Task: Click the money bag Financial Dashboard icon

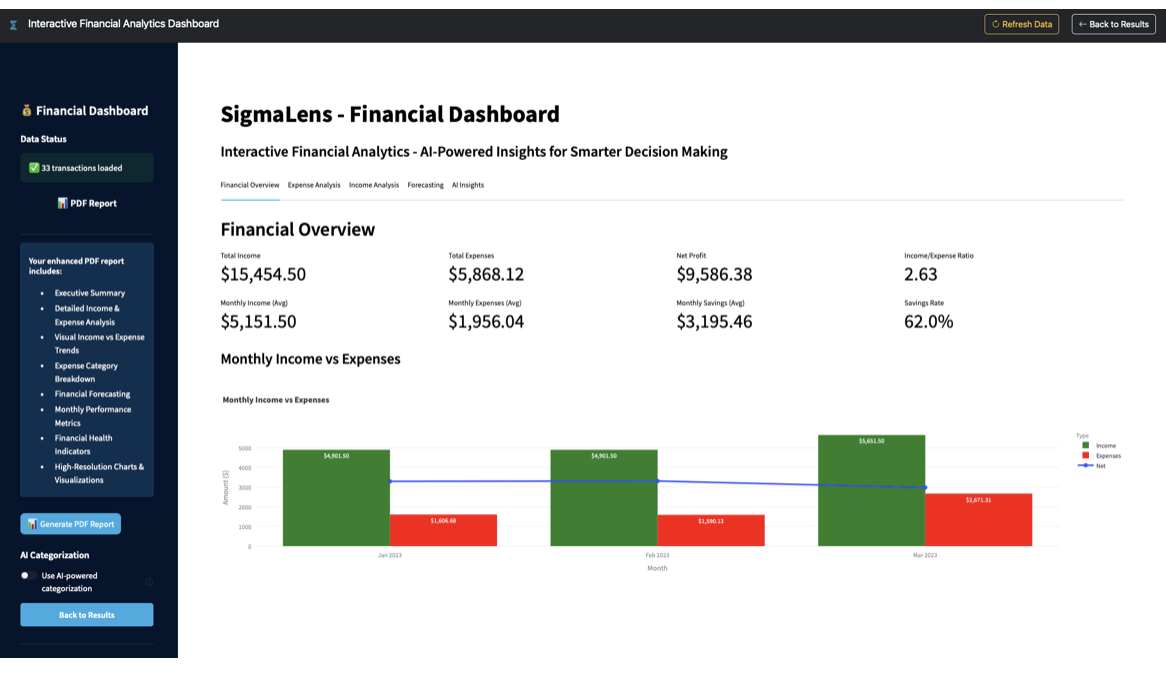Action: tap(27, 111)
